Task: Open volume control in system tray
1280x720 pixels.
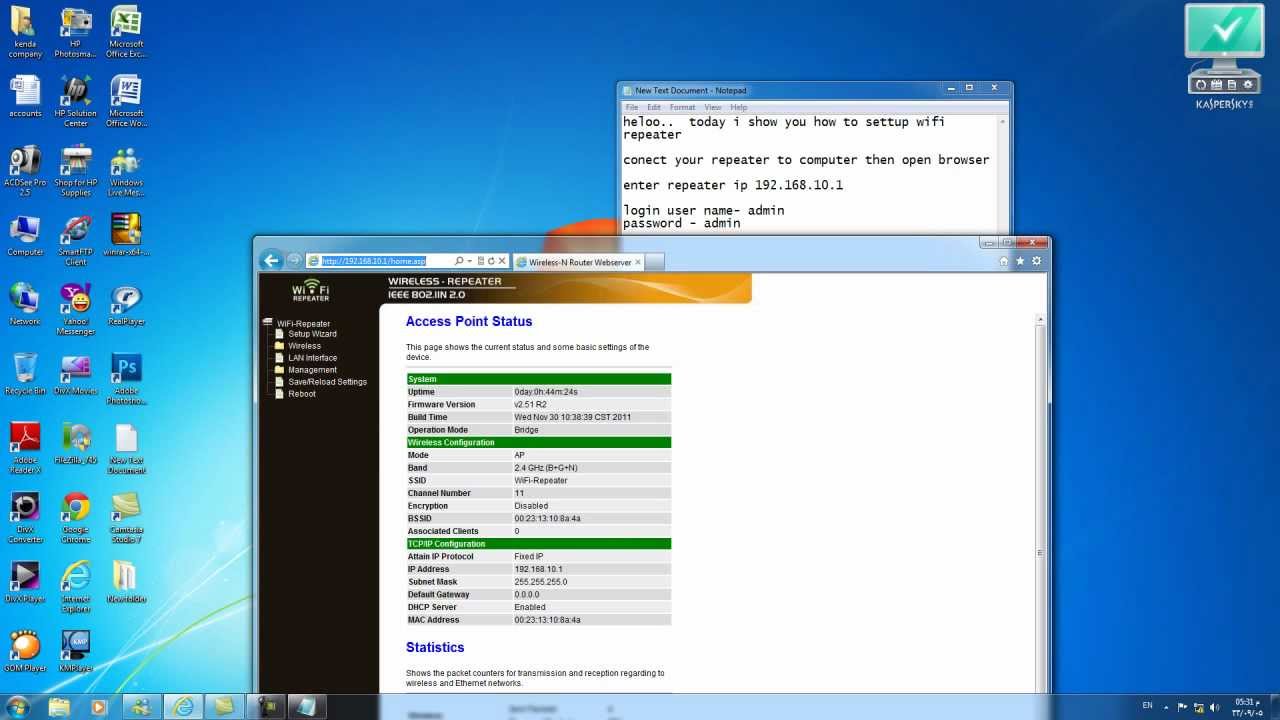Action: [1214, 707]
